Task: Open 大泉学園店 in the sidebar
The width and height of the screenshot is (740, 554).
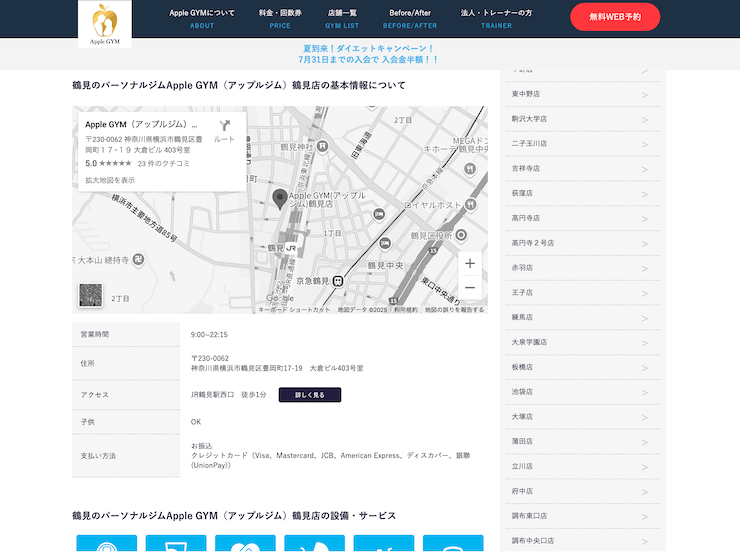Action: (x=583, y=342)
